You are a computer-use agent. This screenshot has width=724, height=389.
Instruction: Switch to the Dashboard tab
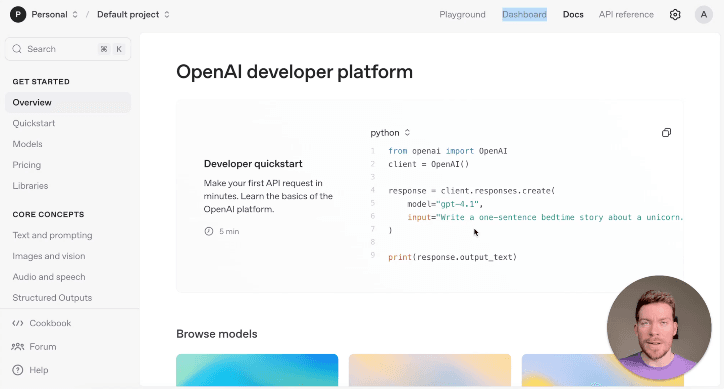[525, 15]
